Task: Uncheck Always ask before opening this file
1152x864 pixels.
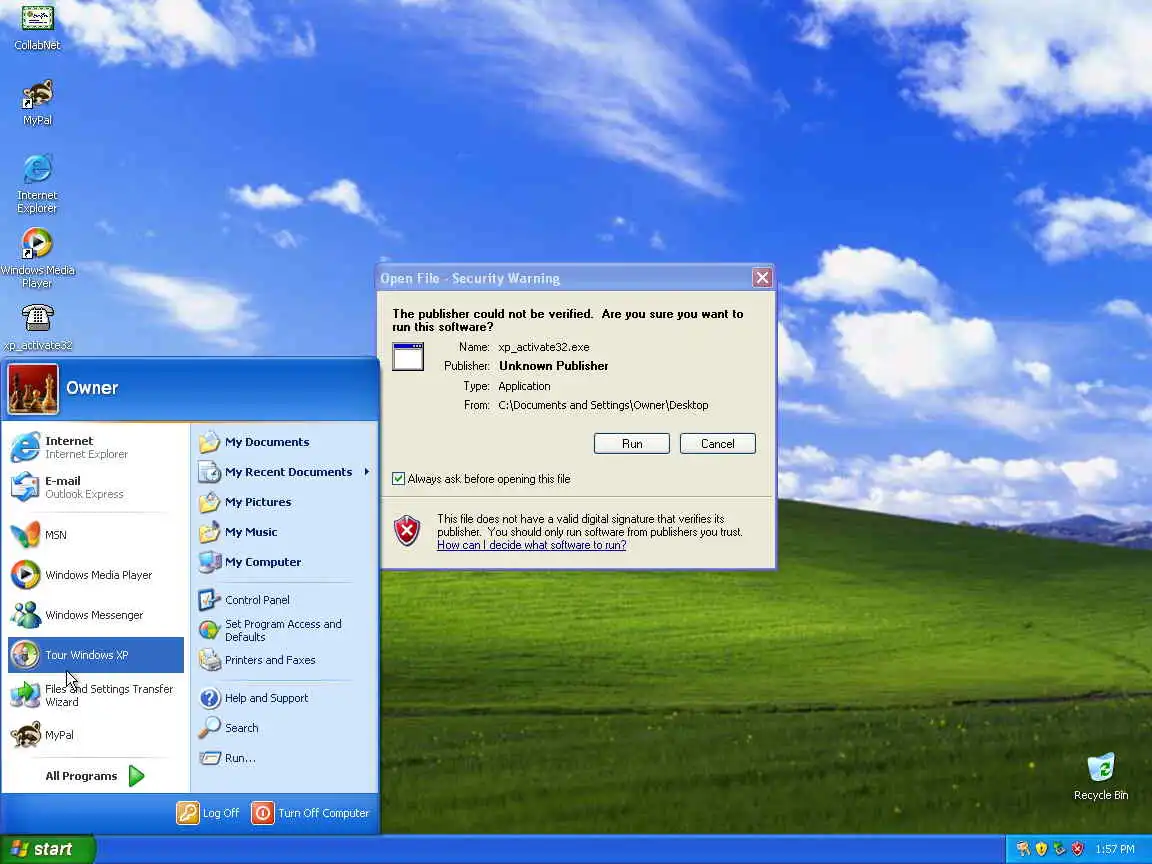Action: [398, 479]
